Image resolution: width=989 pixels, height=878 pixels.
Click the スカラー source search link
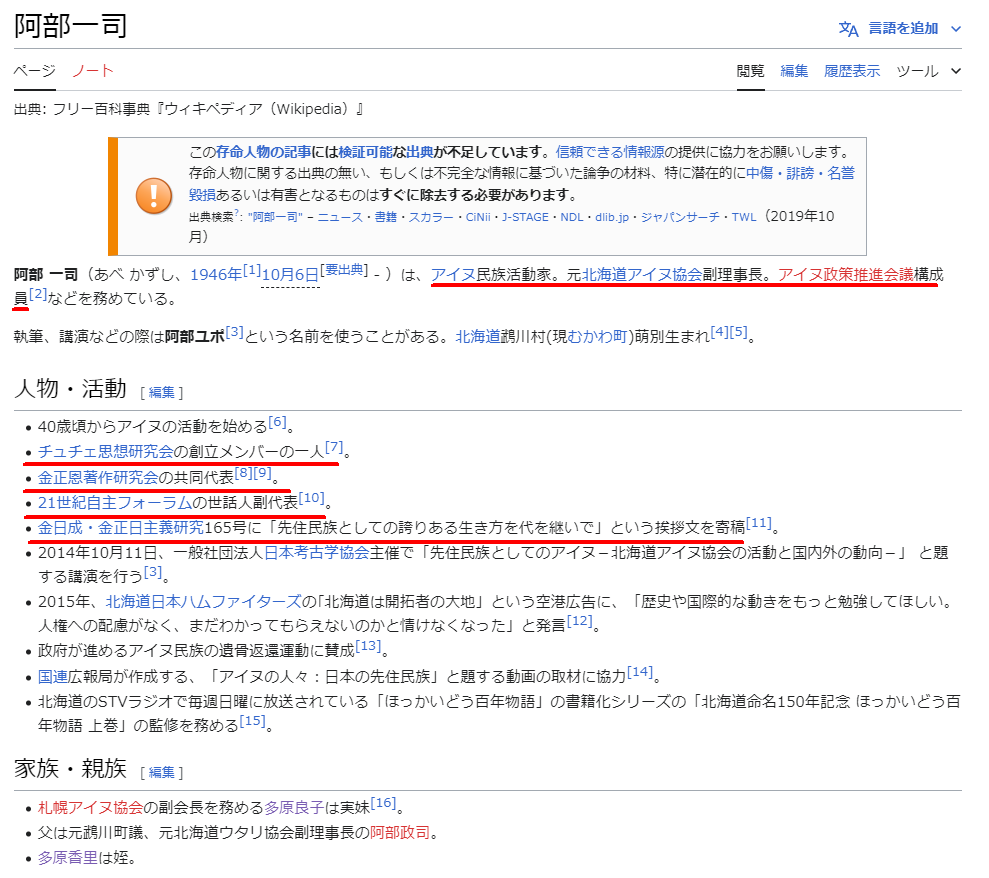[431, 218]
